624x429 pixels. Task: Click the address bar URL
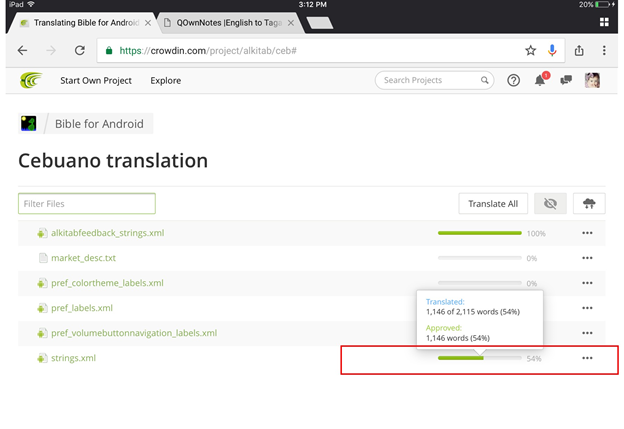208,51
